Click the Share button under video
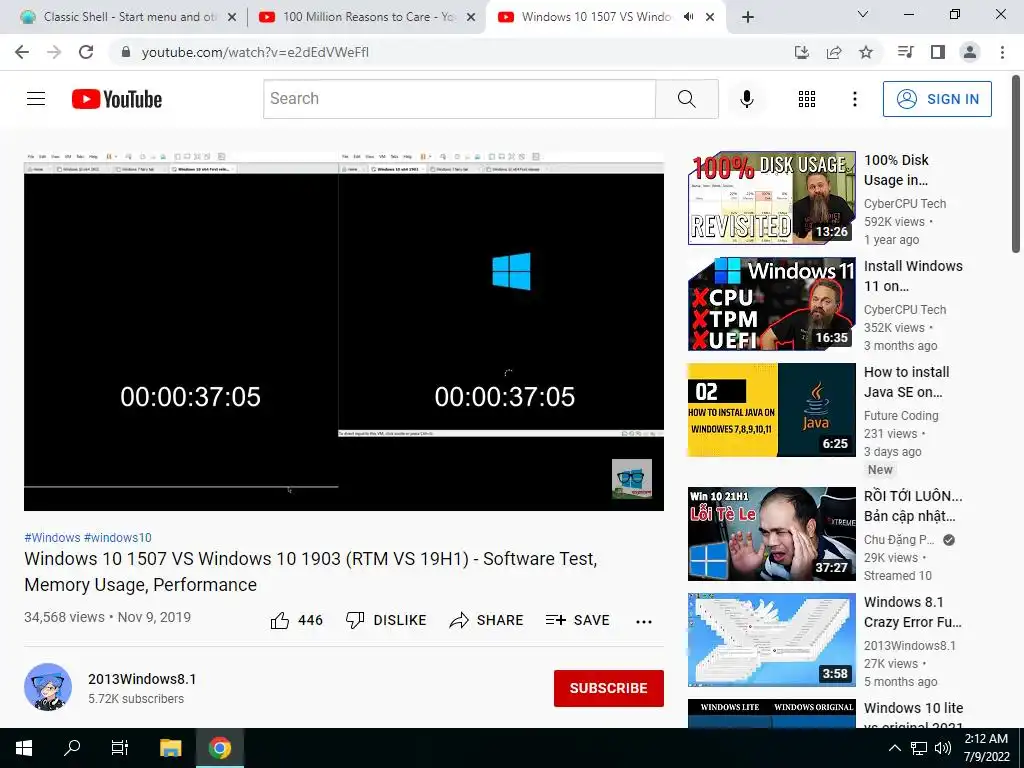 [x=487, y=620]
